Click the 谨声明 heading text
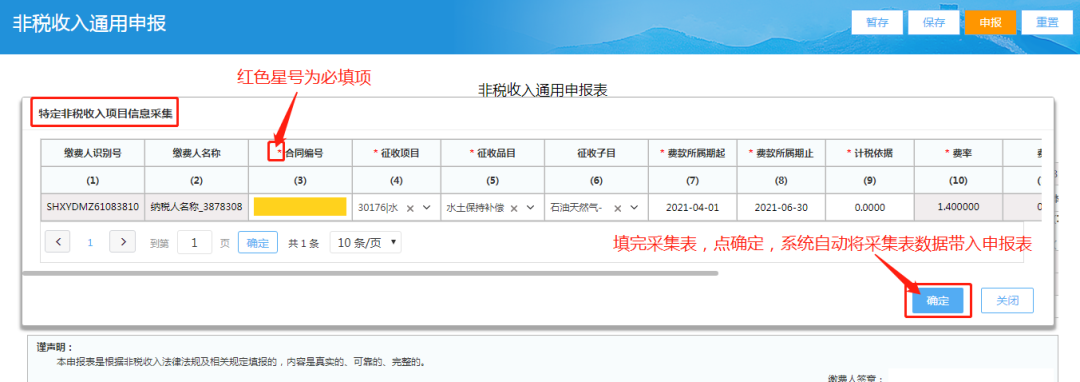 (x=54, y=348)
